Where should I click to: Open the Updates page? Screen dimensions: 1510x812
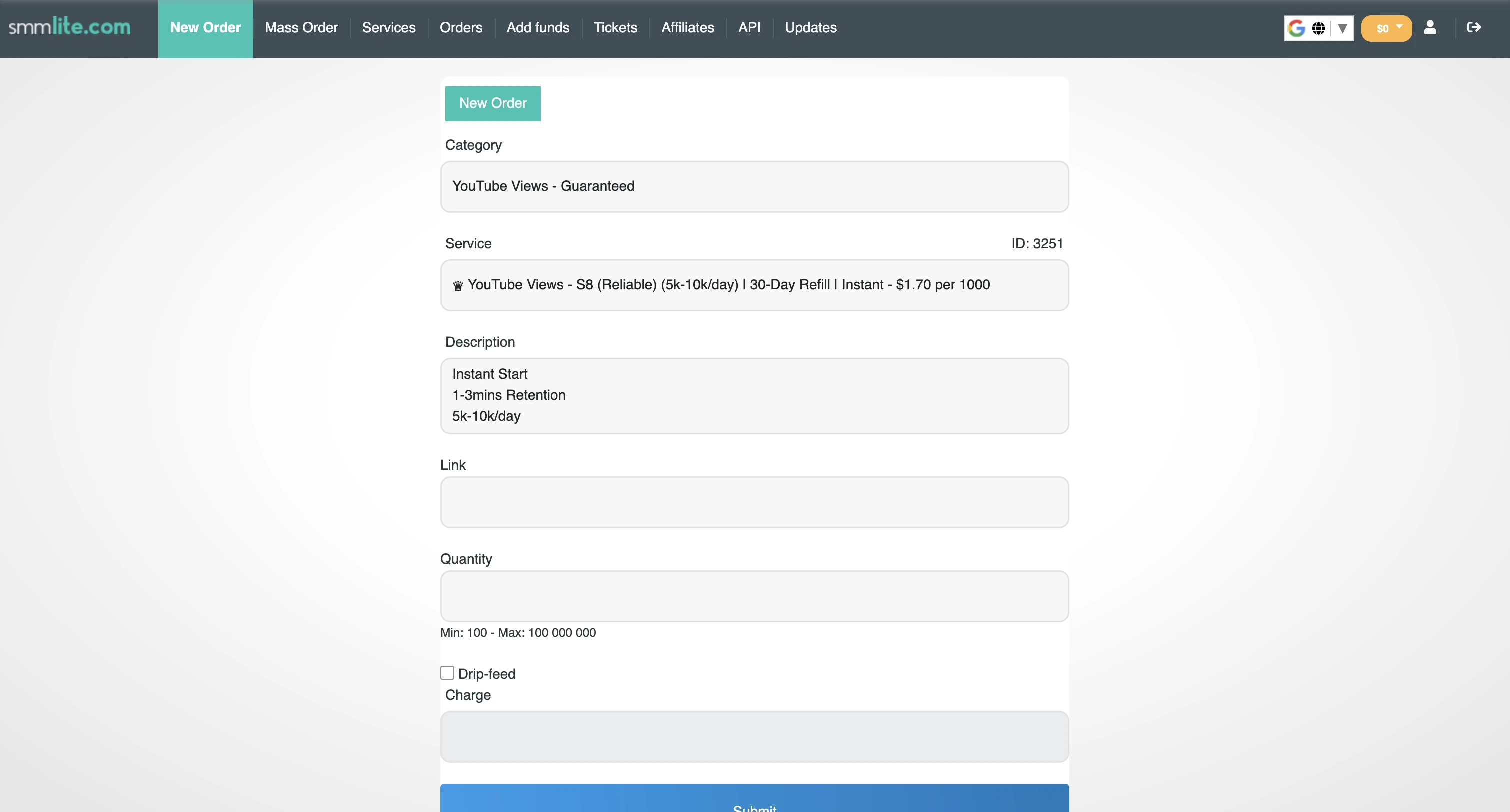point(810,27)
